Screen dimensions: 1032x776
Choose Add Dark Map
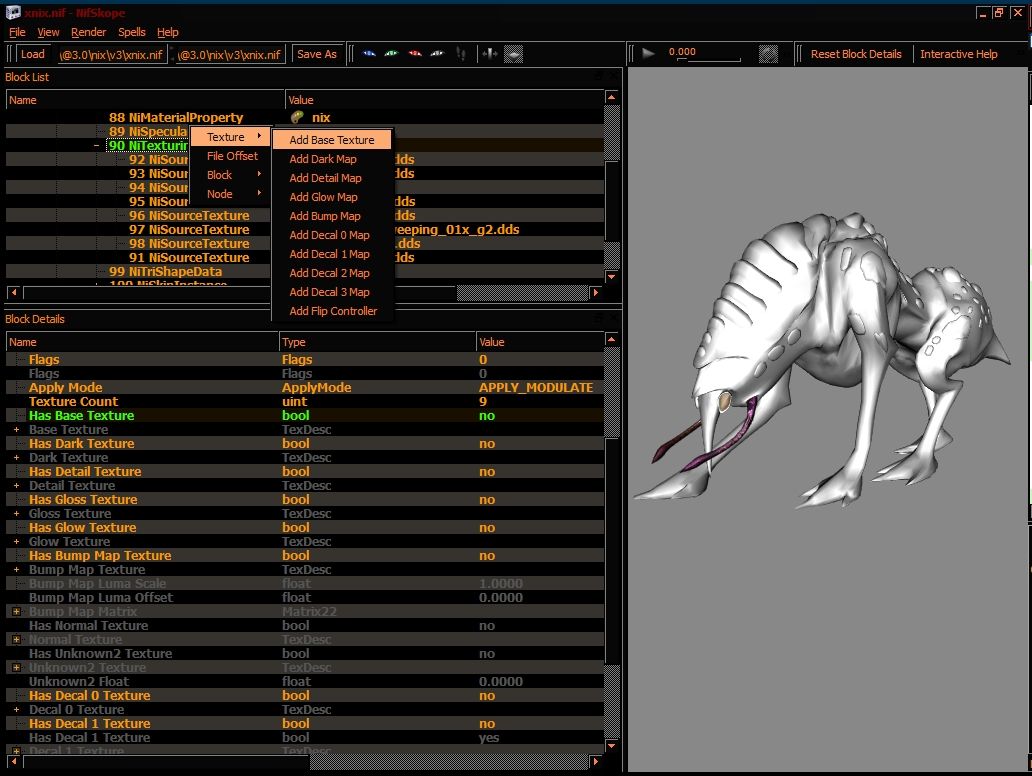323,159
